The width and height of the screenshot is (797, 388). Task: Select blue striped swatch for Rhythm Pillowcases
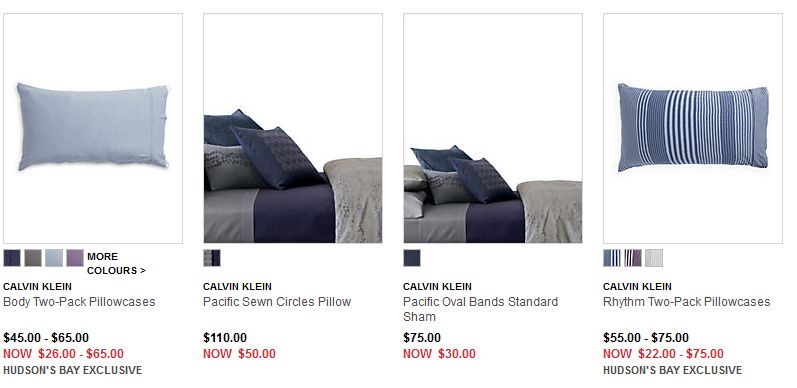(x=612, y=258)
